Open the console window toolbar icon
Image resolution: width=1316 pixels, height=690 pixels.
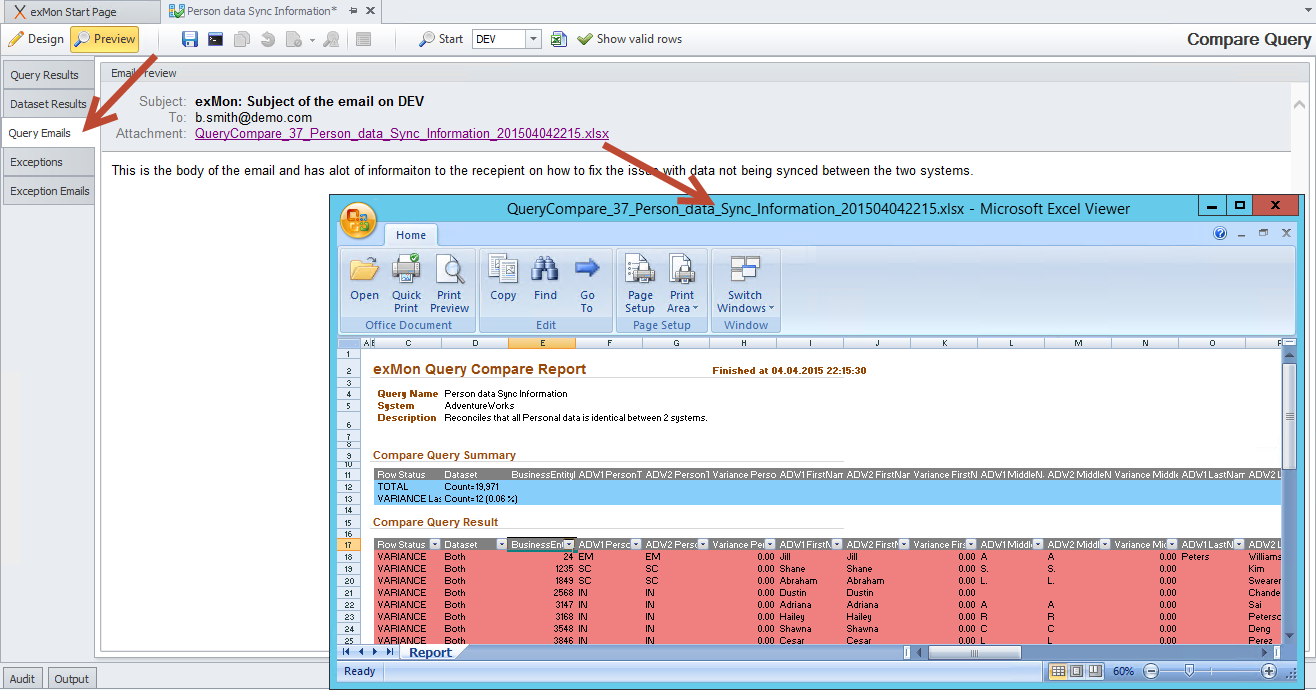click(216, 39)
